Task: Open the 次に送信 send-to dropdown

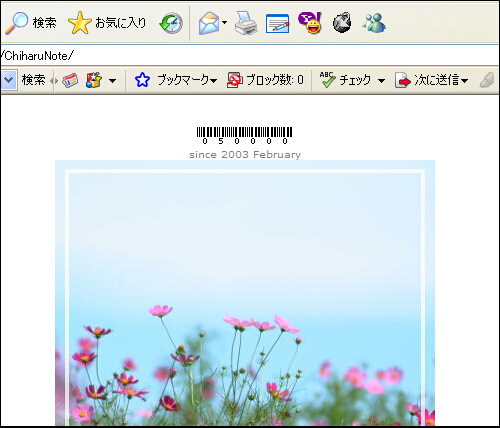Action: 432,80
